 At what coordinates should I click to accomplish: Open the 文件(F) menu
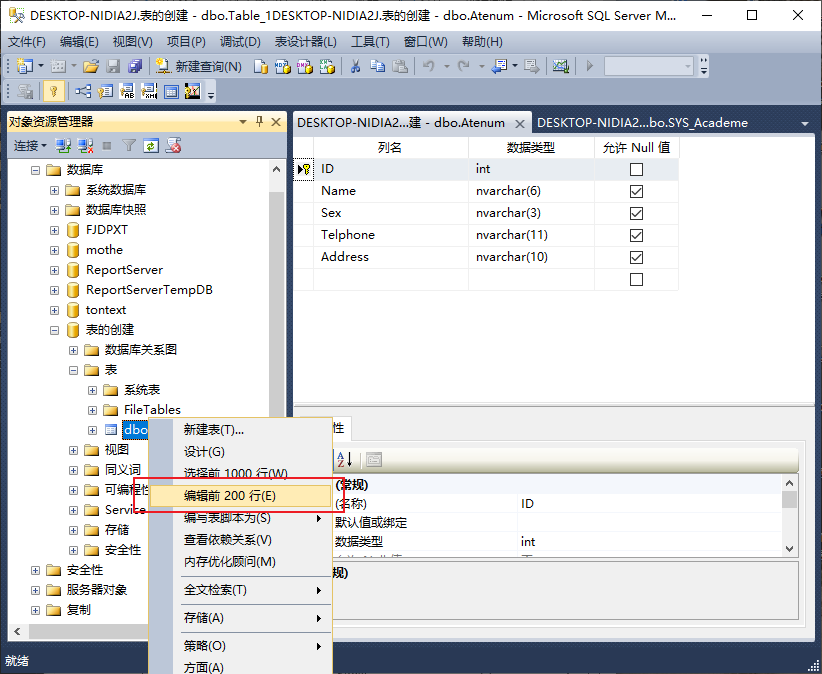coord(27,41)
